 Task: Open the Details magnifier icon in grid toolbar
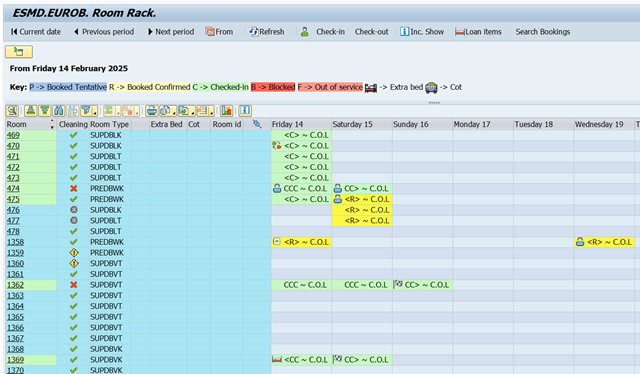[12, 111]
